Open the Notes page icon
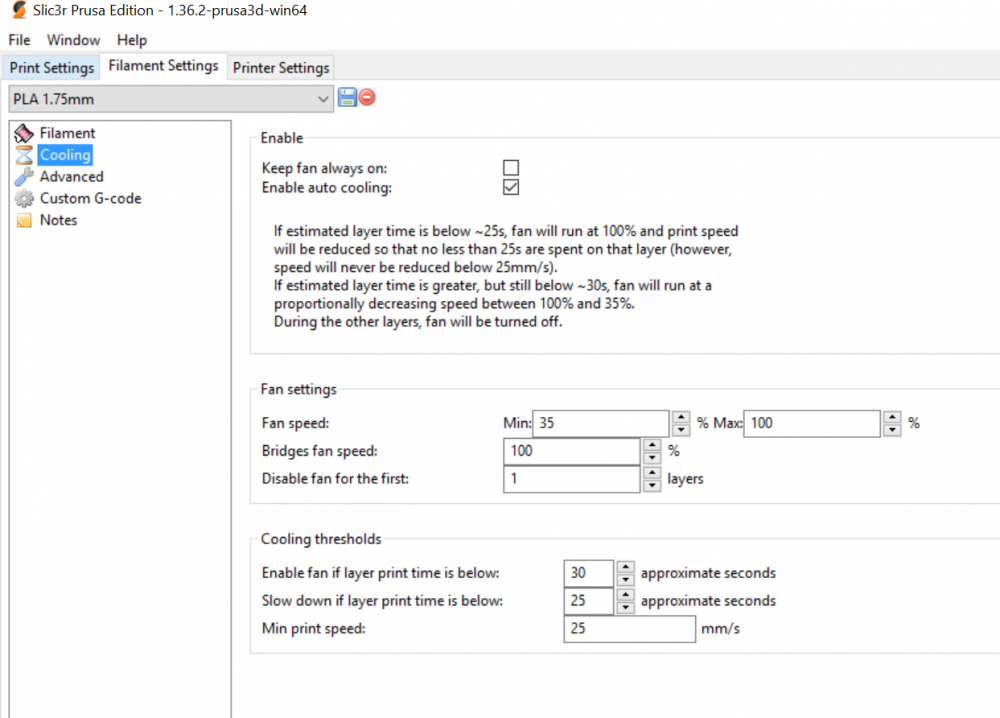Image resolution: width=1000 pixels, height=718 pixels. tap(24, 221)
